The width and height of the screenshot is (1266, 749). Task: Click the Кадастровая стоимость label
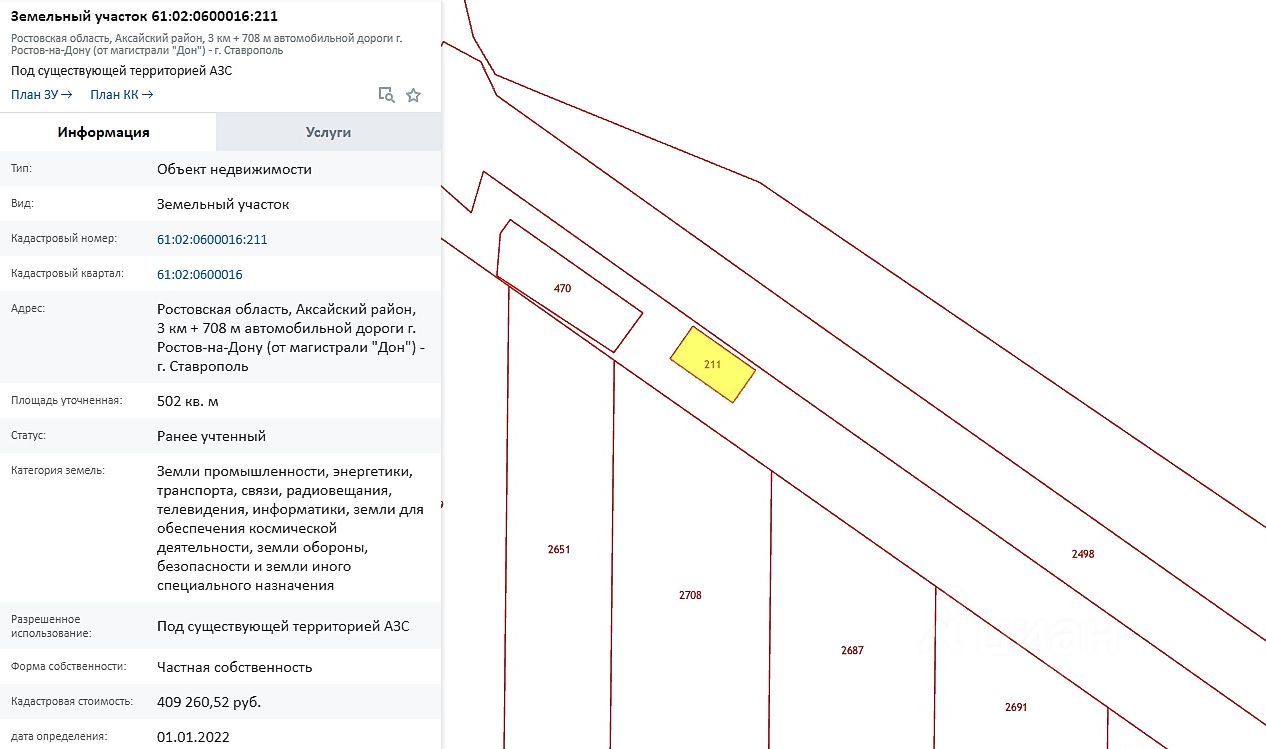[x=72, y=702]
